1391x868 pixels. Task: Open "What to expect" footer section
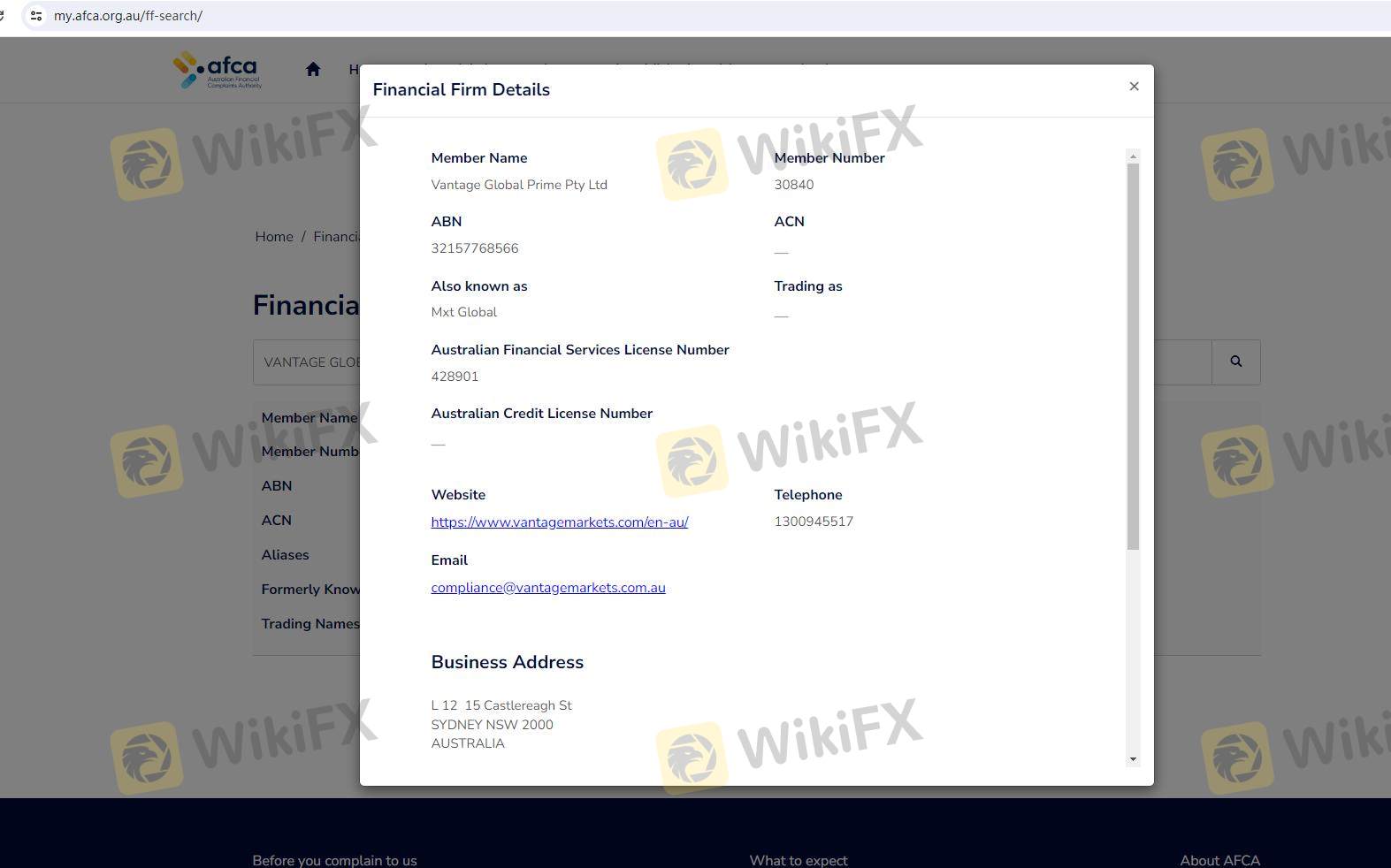(x=798, y=860)
